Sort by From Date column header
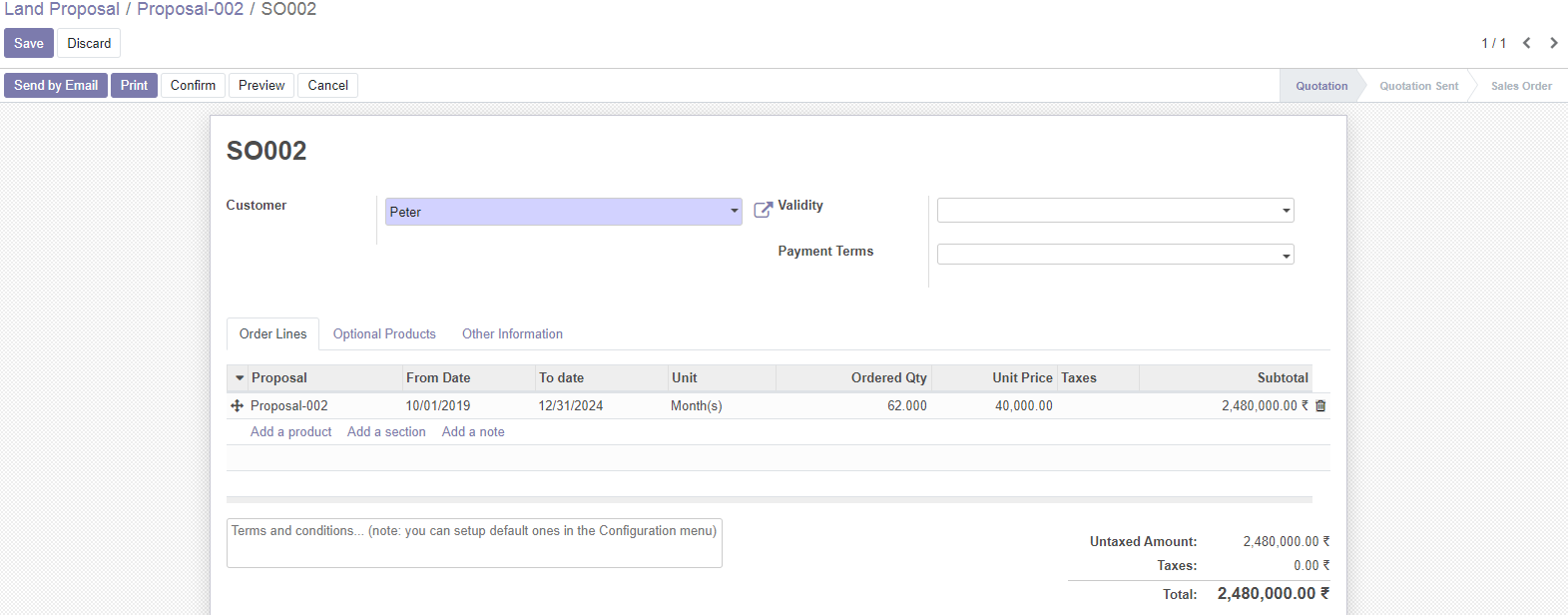Image resolution: width=1568 pixels, height=615 pixels. [x=468, y=378]
